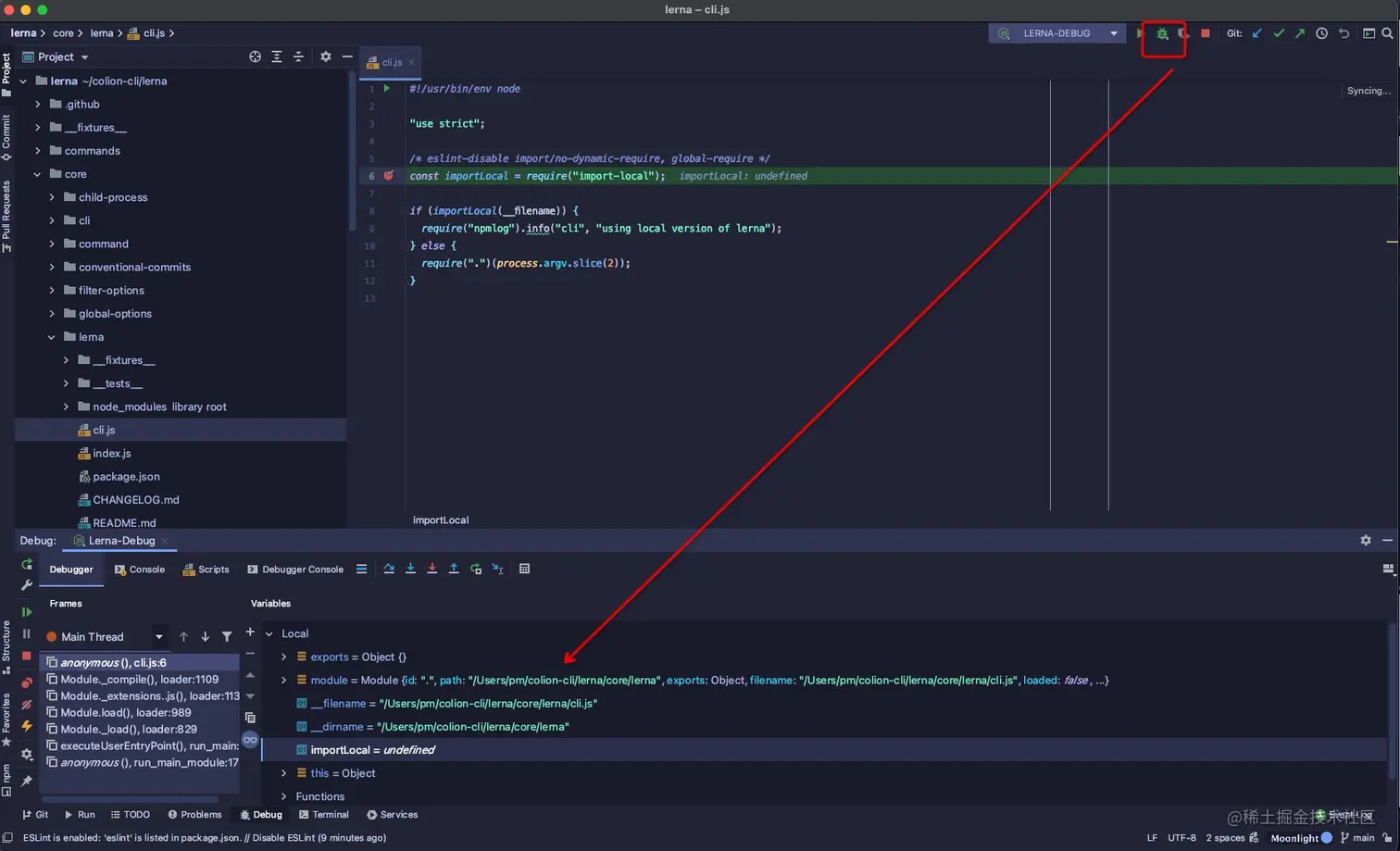
Task: Expand the commands folder
Action: point(38,151)
